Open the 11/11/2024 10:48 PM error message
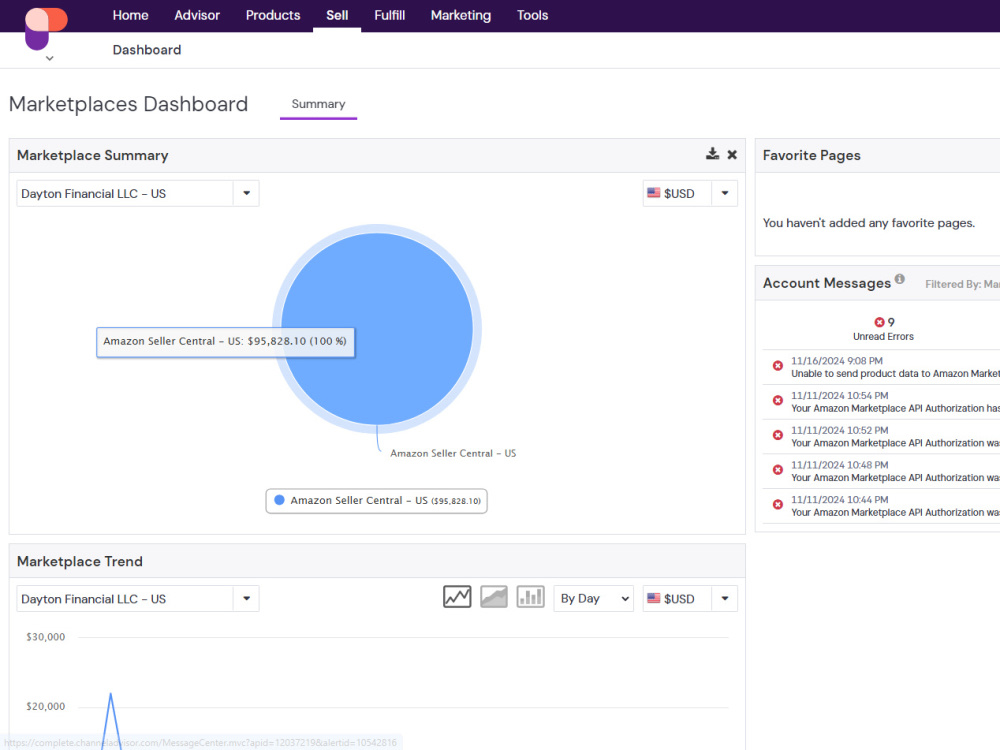 [895, 471]
